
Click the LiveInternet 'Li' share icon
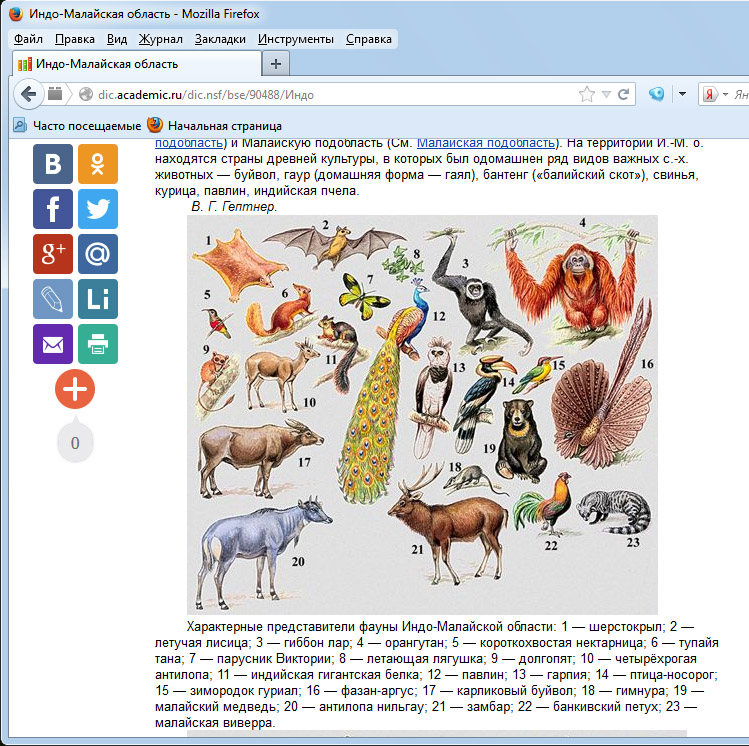pyautogui.click(x=98, y=299)
